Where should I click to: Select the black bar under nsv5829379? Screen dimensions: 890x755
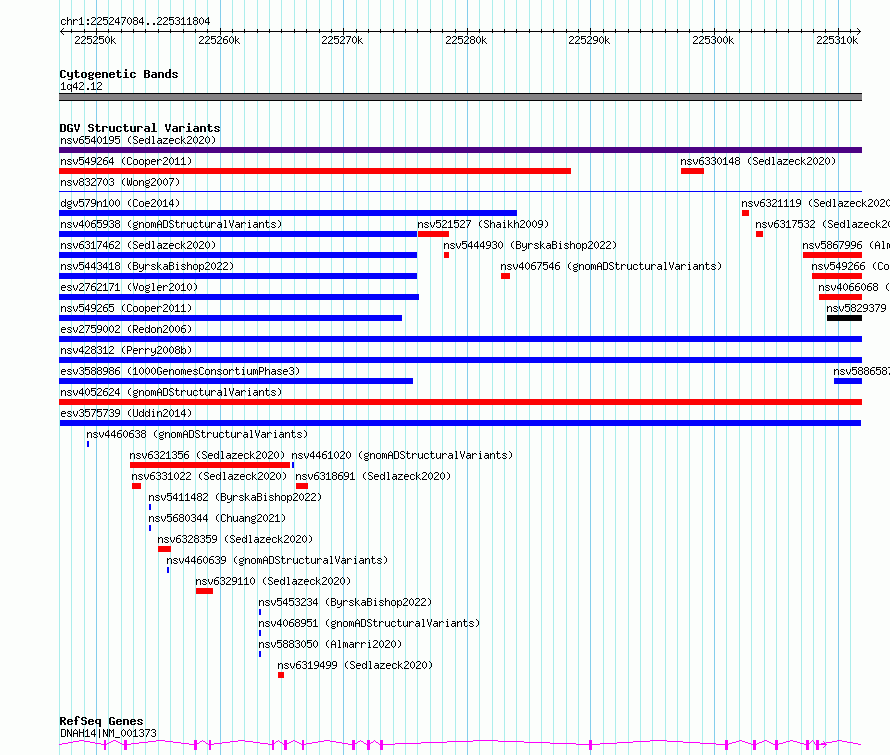(845, 318)
